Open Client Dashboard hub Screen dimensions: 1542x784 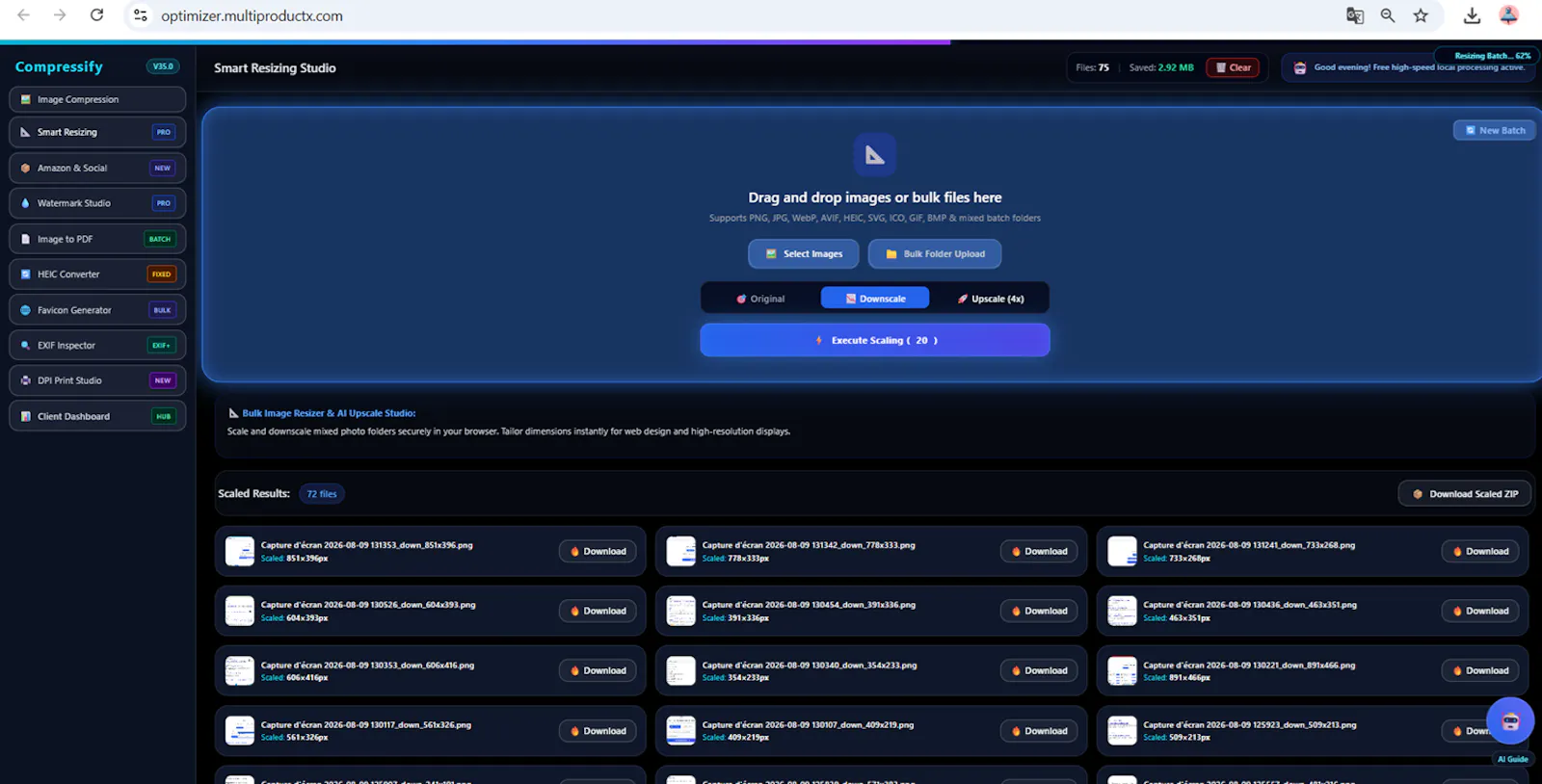[97, 416]
